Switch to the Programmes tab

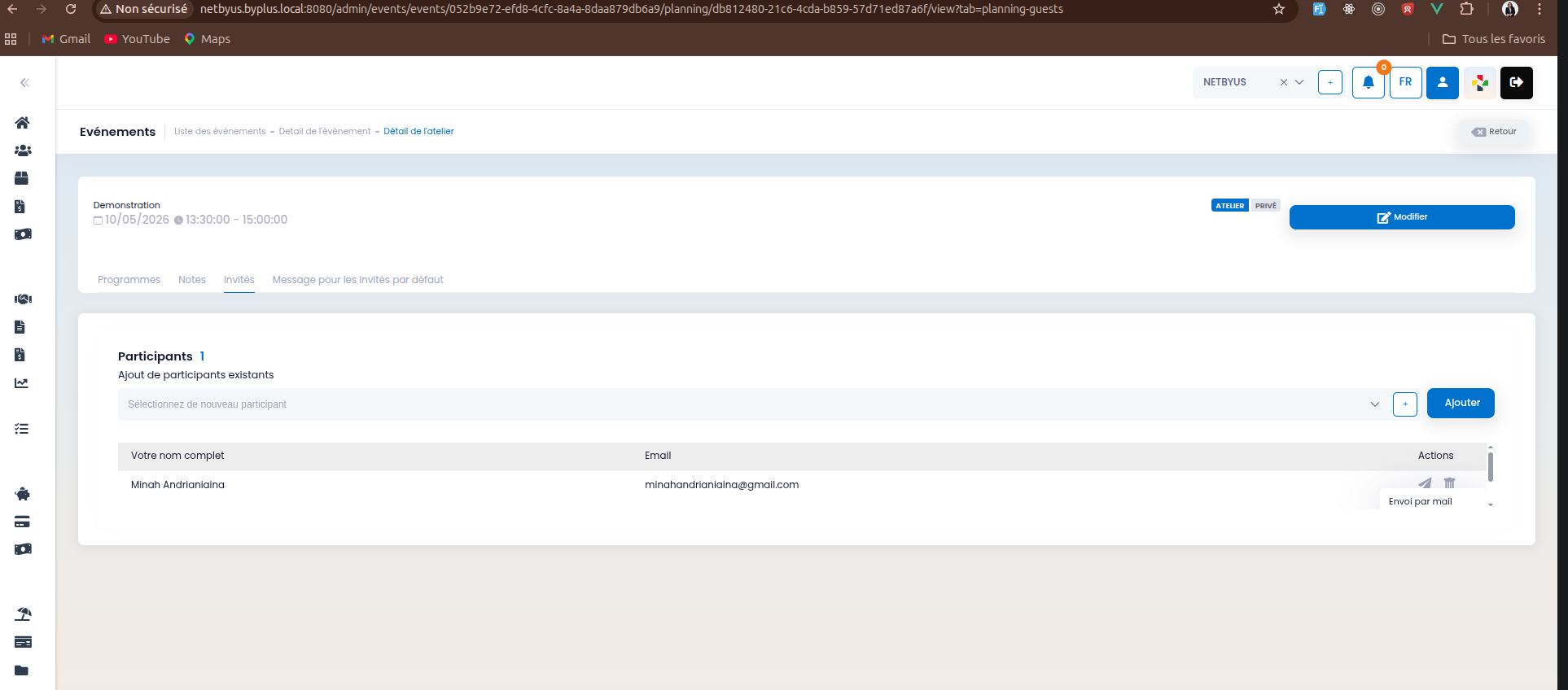pyautogui.click(x=129, y=280)
